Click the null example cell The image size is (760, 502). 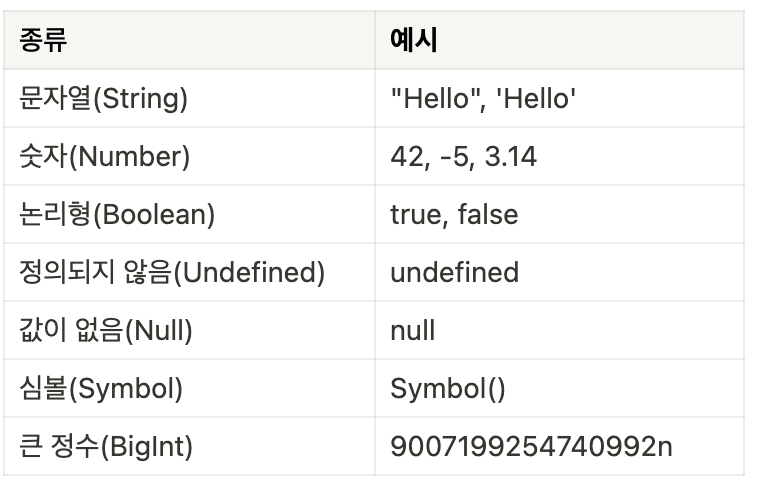(412, 330)
